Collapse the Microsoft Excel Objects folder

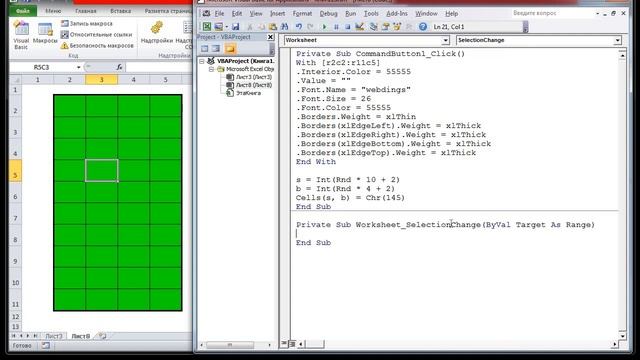point(211,69)
